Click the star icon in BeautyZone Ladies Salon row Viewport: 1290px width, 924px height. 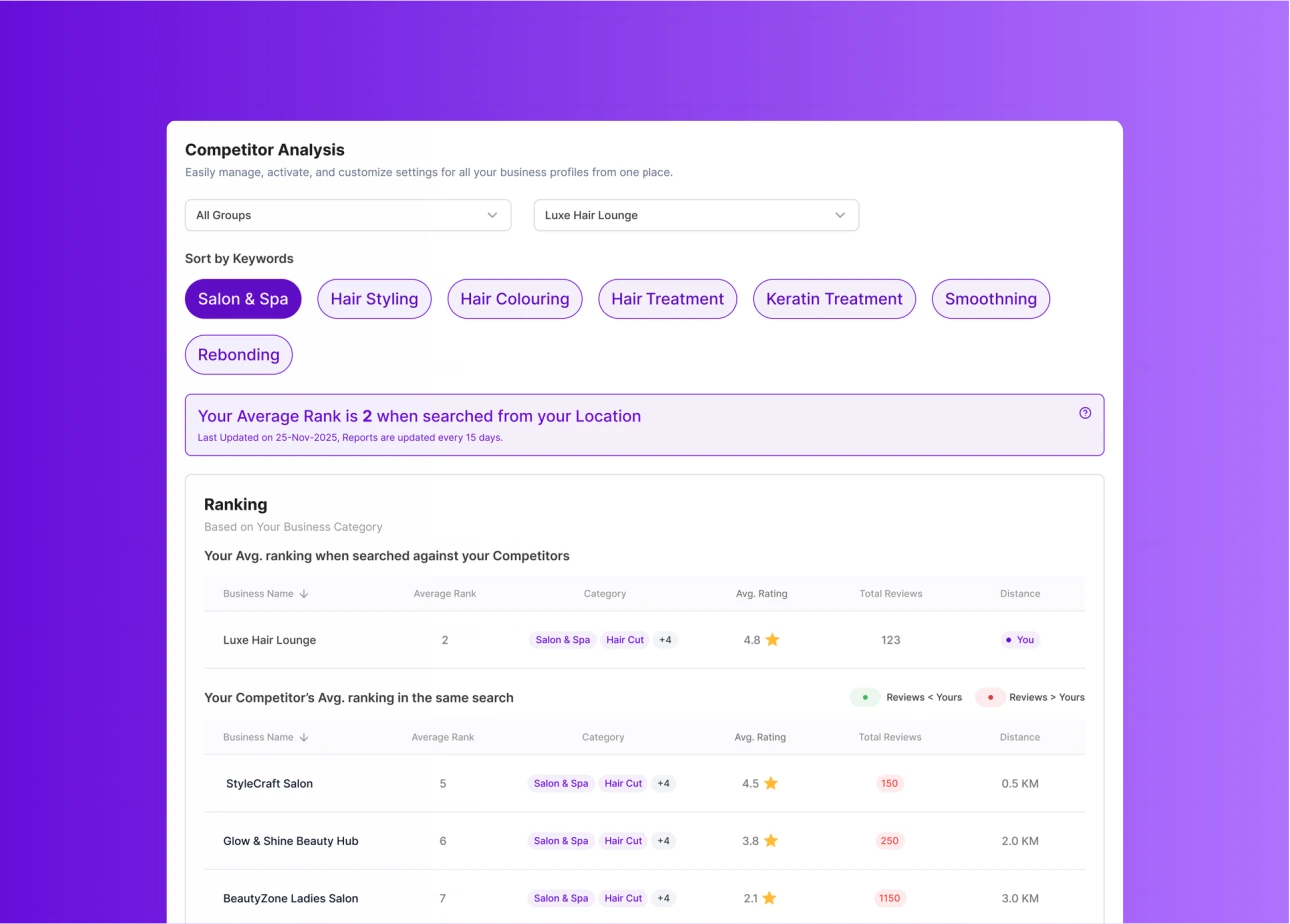[x=769, y=898]
